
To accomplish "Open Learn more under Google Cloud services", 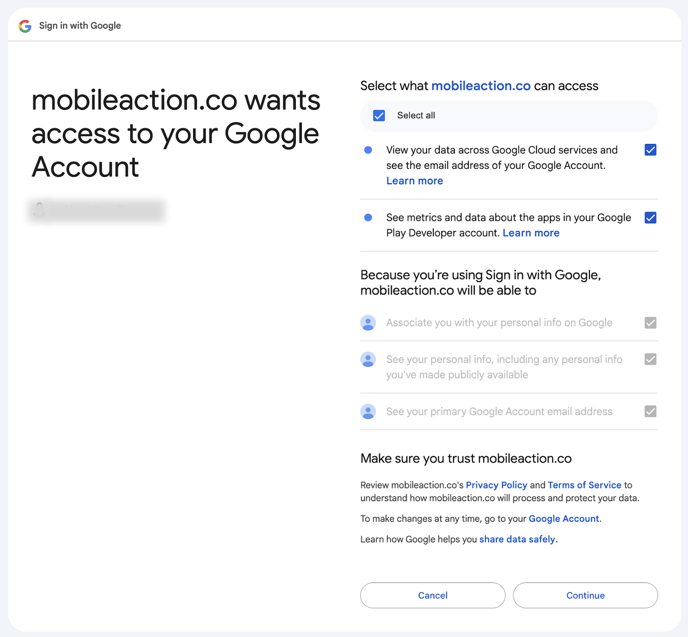I will [414, 181].
